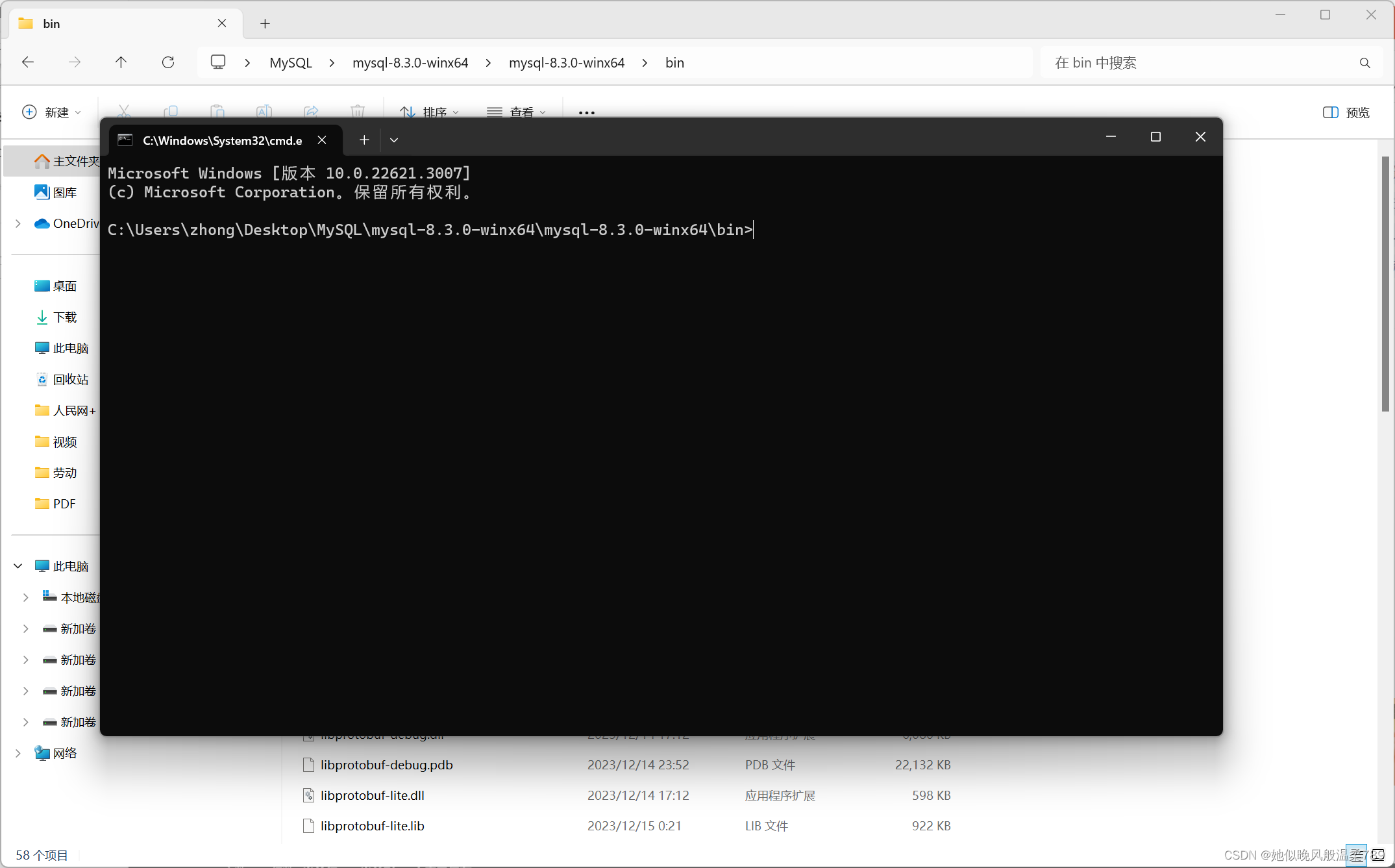
Task: Open 劳动 folder in sidebar
Action: click(x=56, y=473)
